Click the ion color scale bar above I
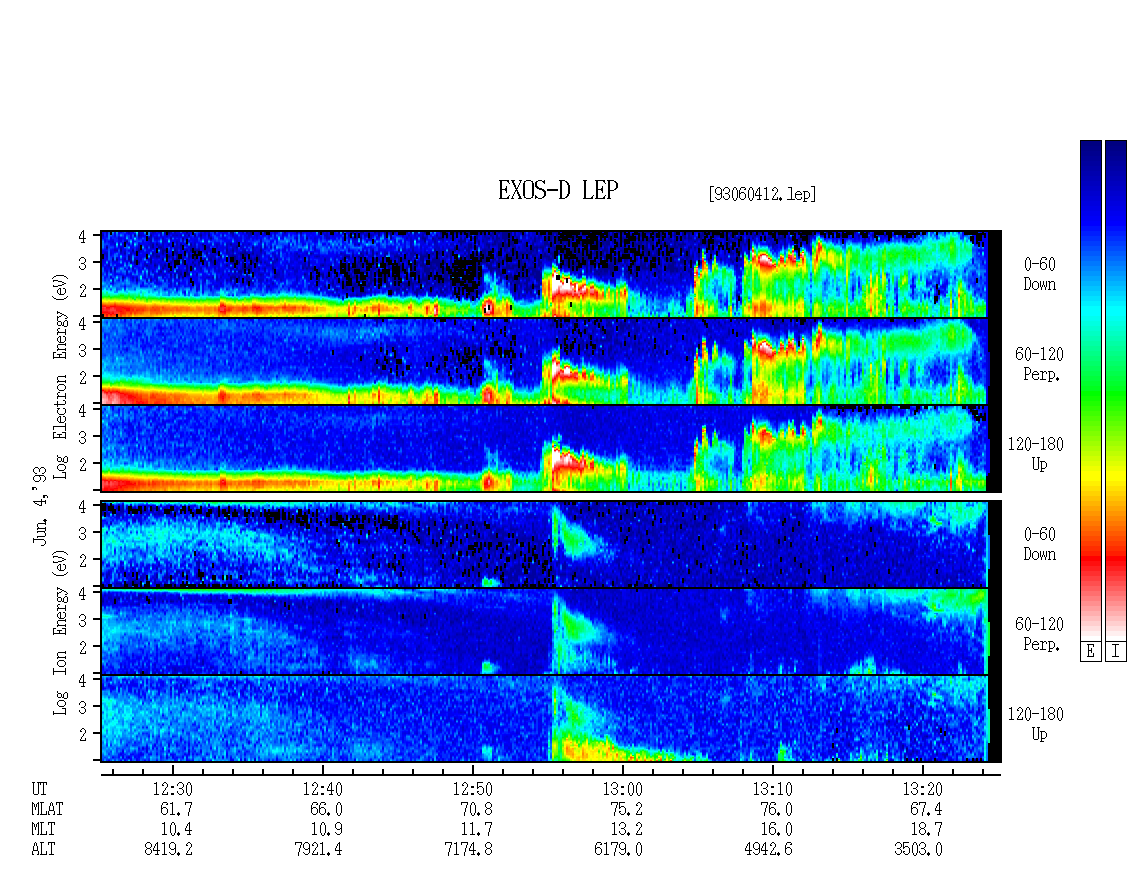 pos(1116,389)
